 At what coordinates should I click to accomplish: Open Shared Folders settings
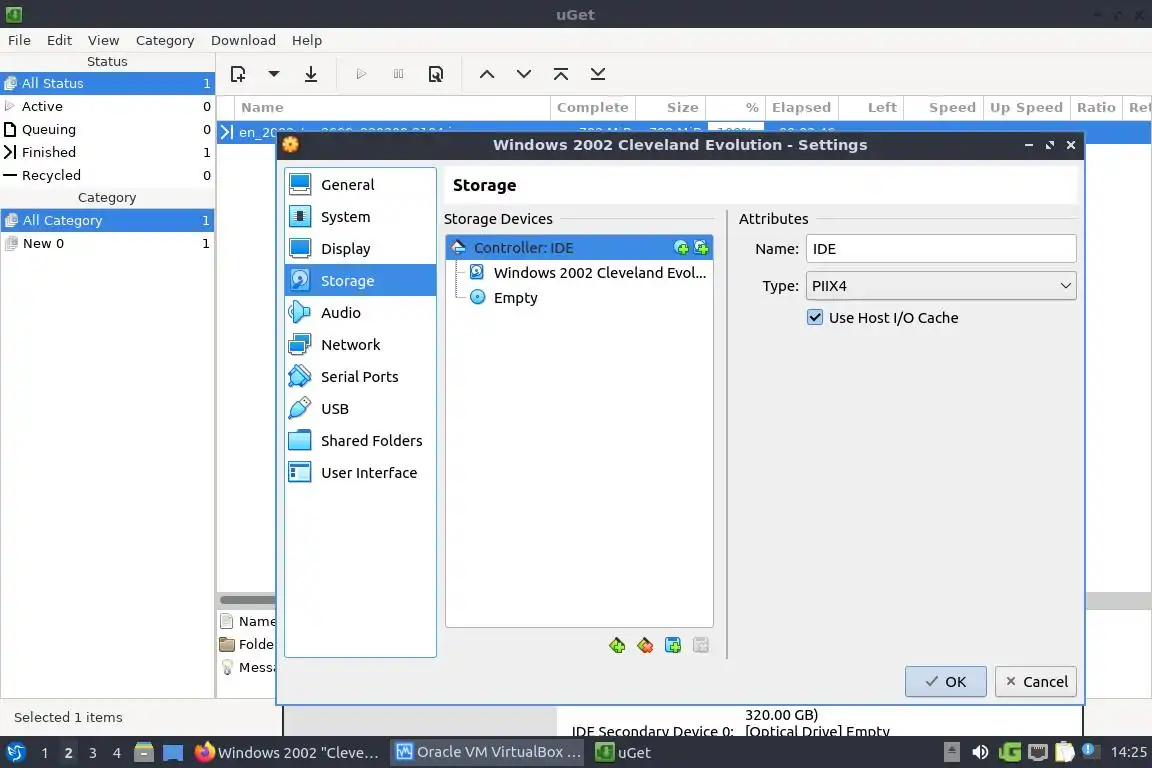click(360, 440)
